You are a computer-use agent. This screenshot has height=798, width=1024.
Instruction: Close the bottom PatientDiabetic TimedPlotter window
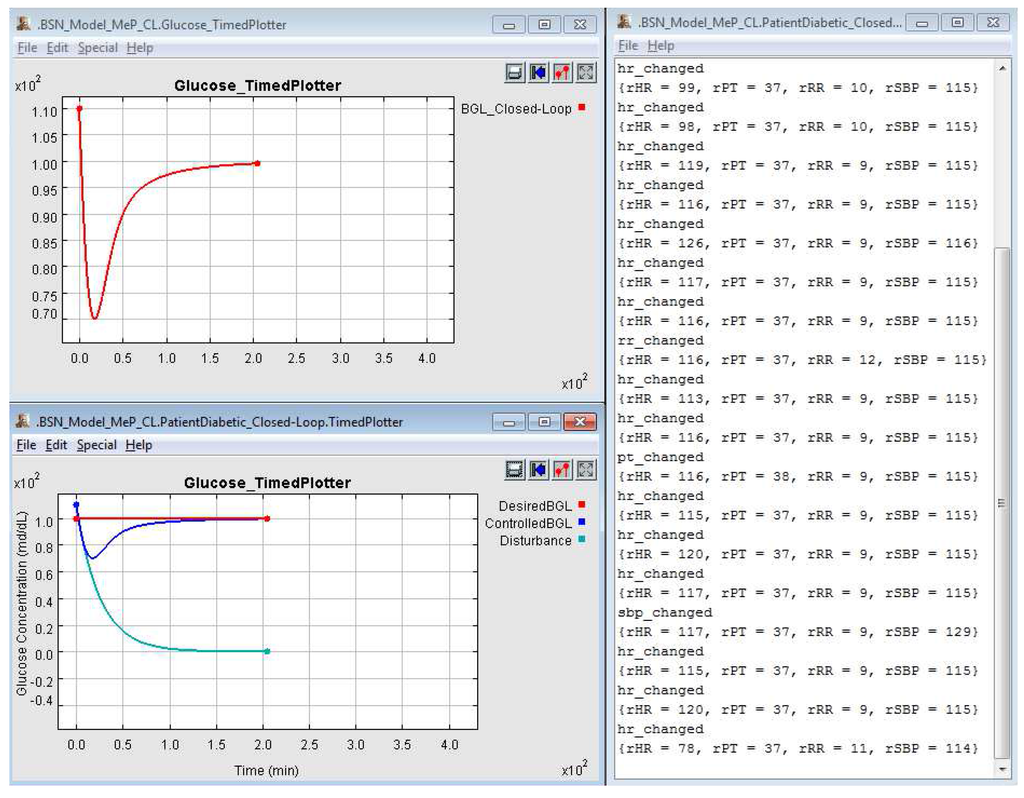pyautogui.click(x=579, y=422)
